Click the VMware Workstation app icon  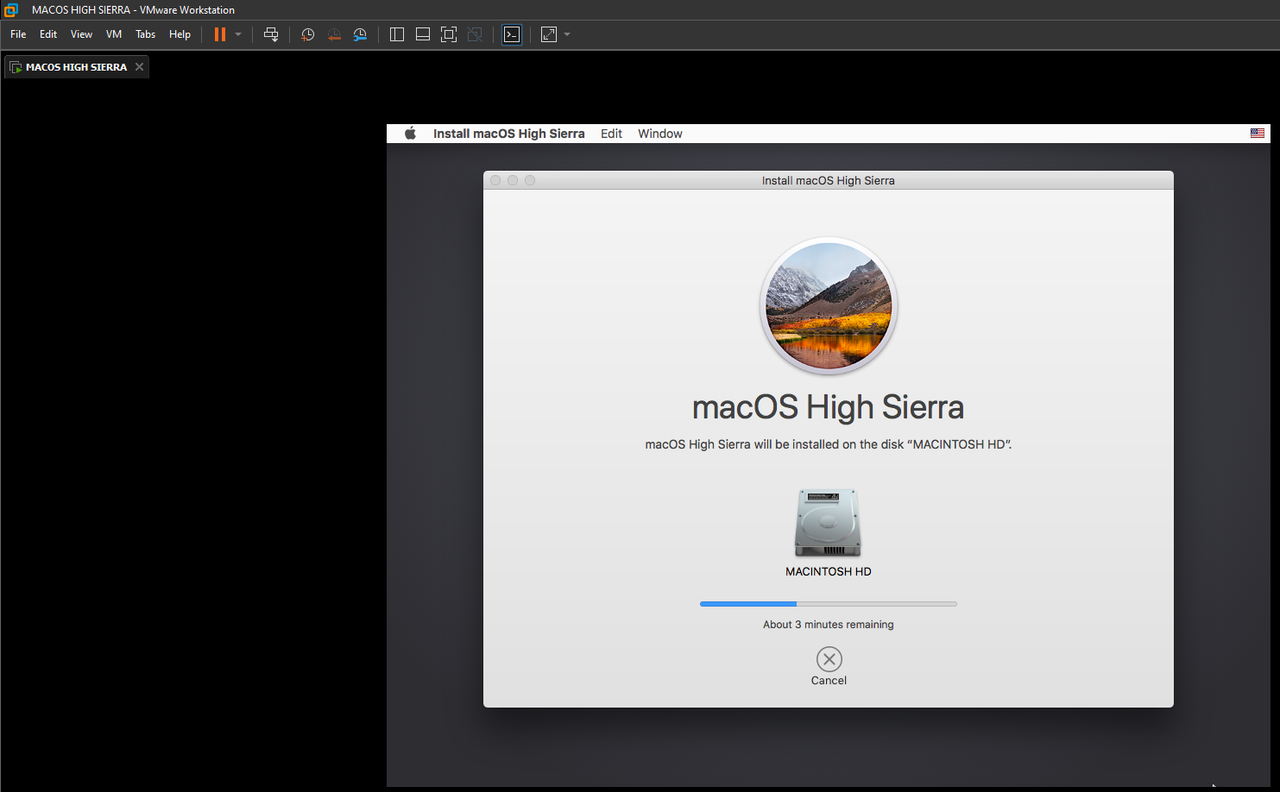click(9, 9)
